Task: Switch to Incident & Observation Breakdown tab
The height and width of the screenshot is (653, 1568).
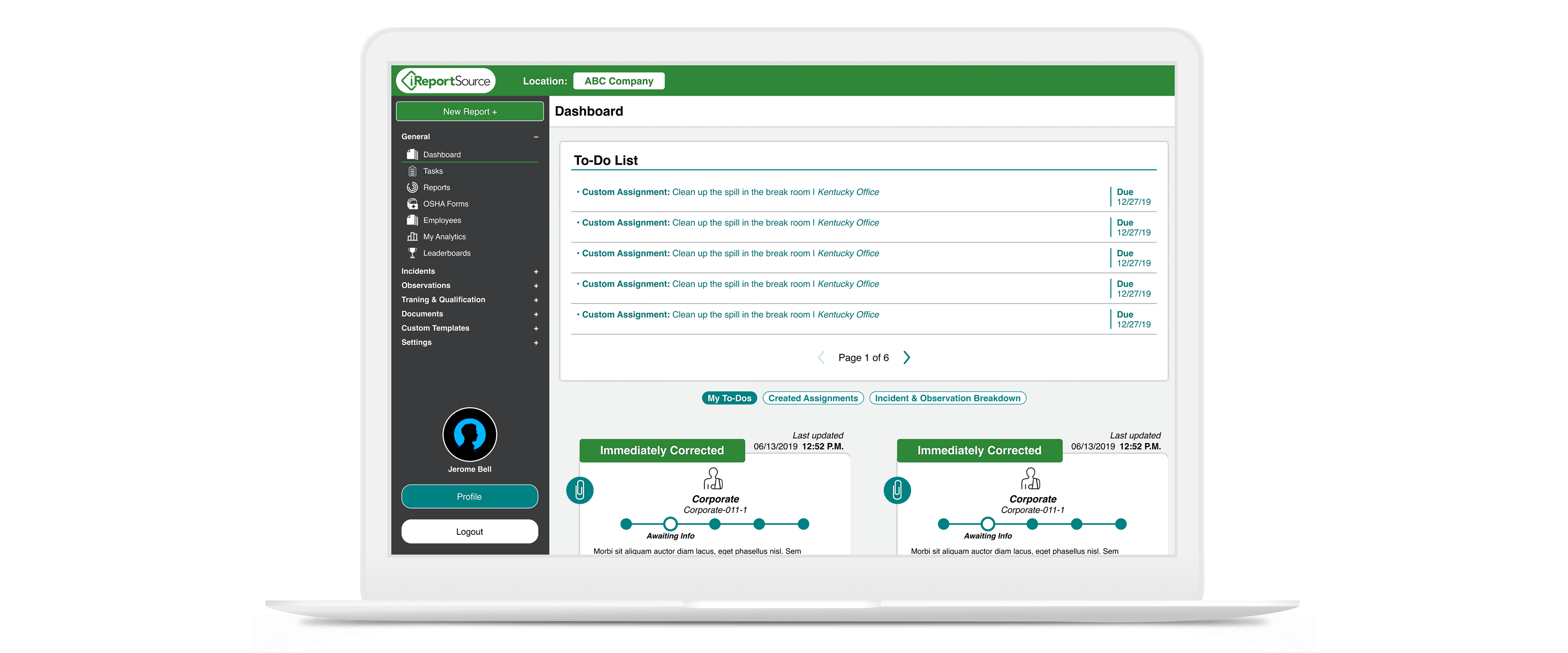Action: coord(947,398)
